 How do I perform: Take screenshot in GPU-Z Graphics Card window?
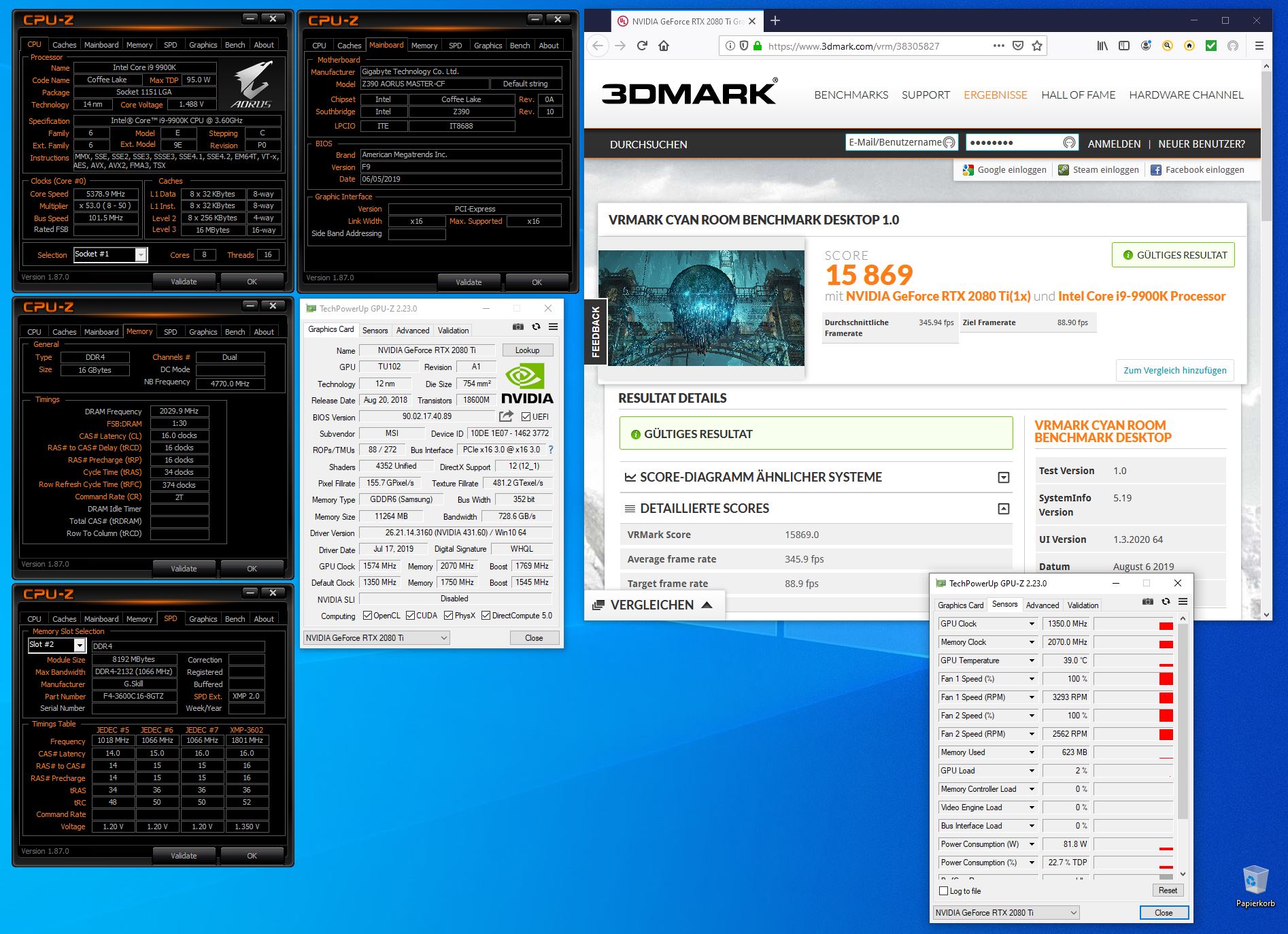click(518, 327)
